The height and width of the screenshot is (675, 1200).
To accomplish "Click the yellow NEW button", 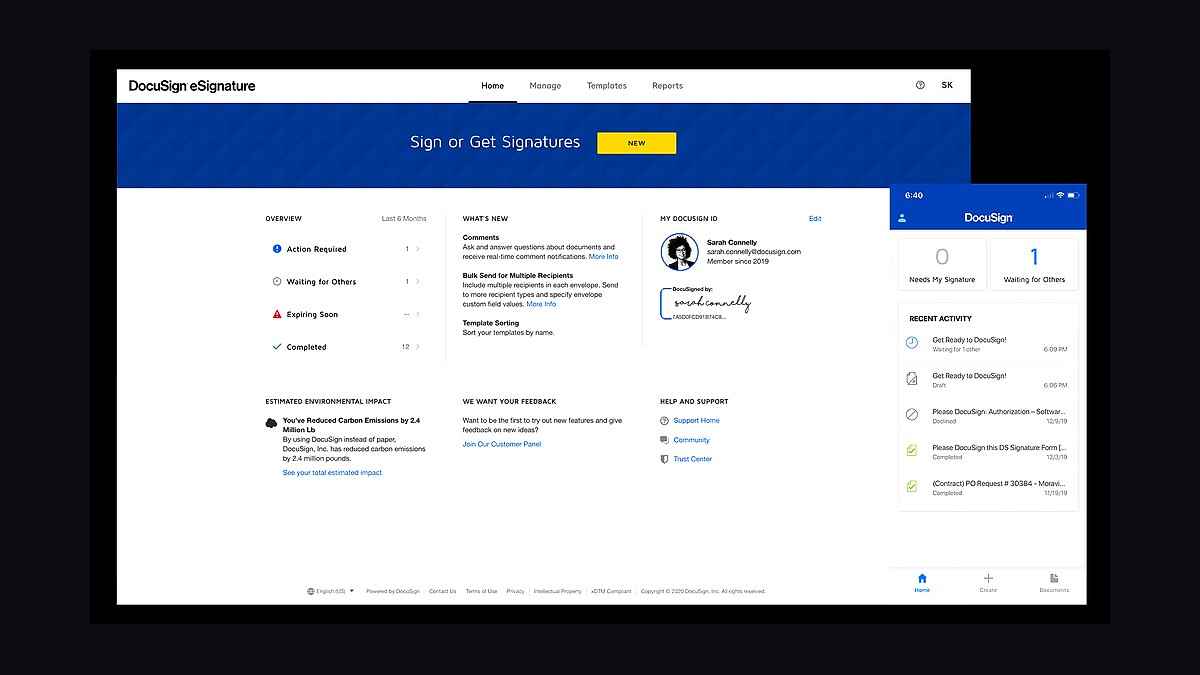I will 637,143.
